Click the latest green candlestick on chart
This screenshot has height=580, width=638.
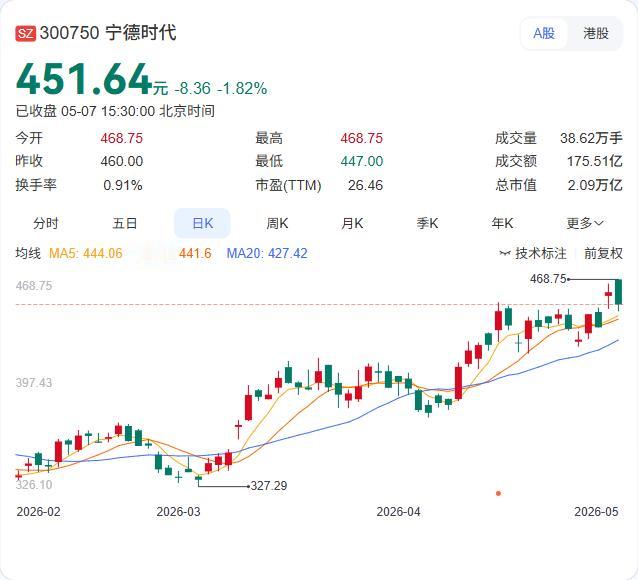618,292
